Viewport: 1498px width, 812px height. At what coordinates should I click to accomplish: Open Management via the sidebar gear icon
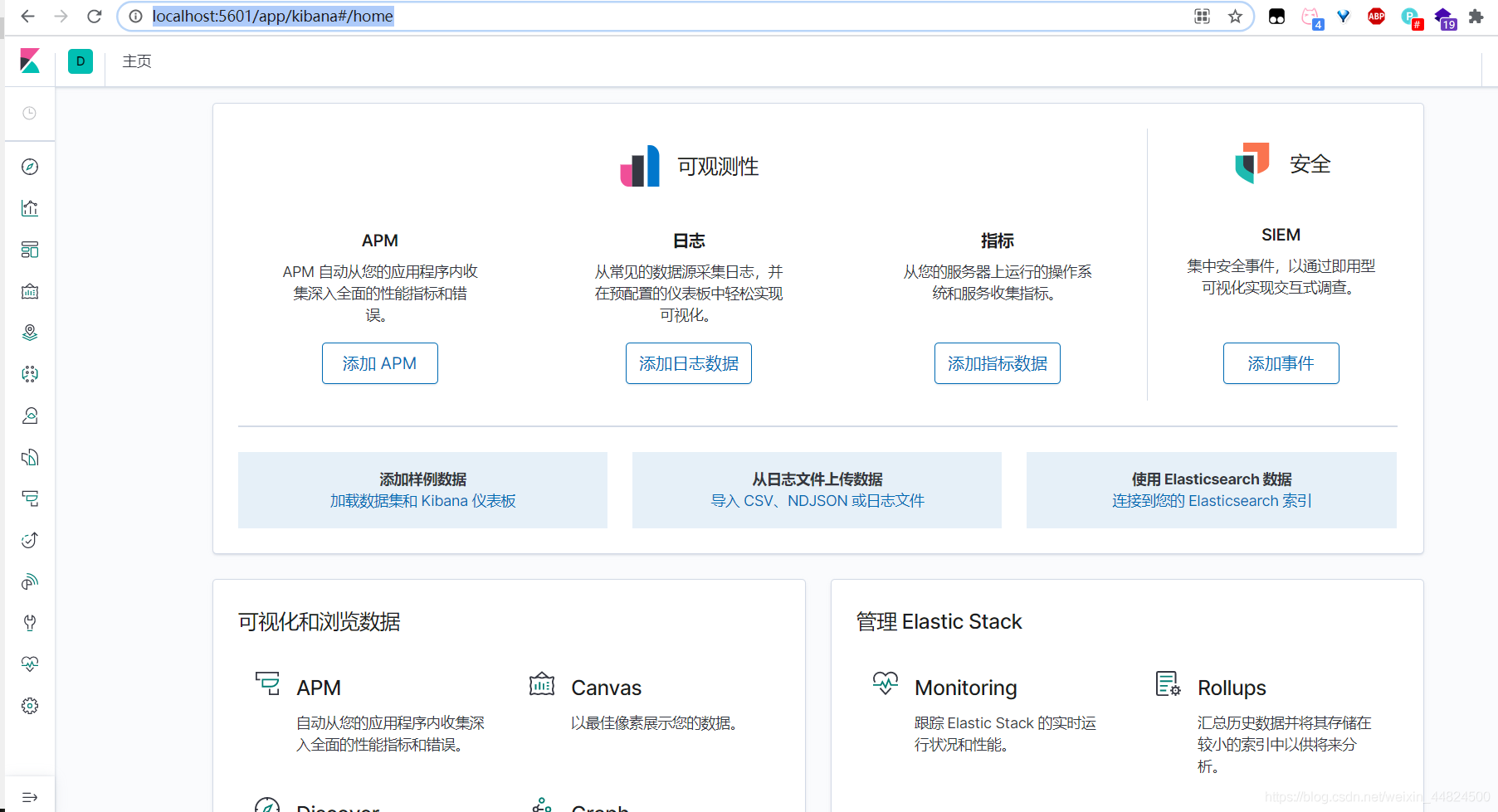(x=30, y=706)
